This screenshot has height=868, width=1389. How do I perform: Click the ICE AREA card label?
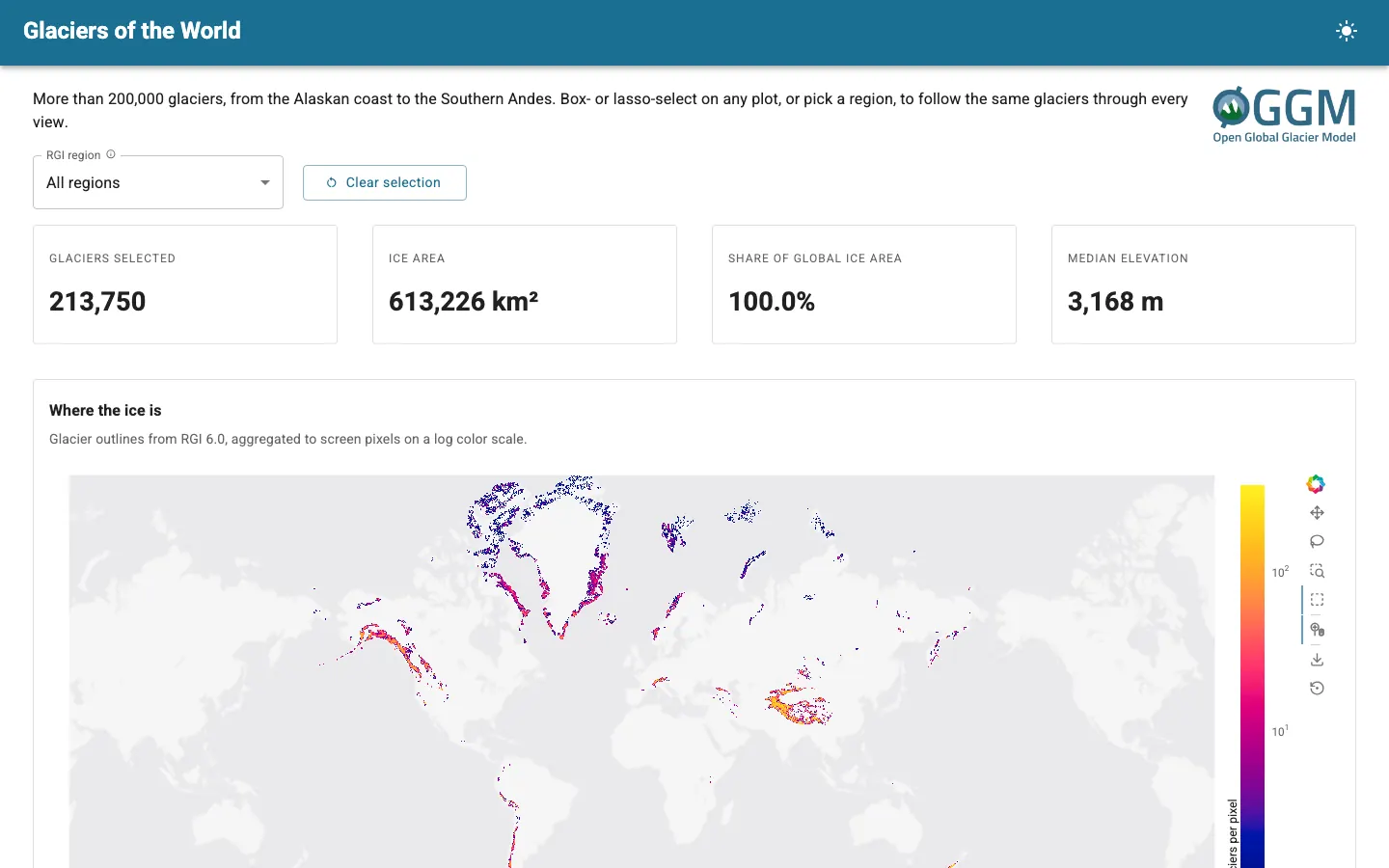(417, 258)
